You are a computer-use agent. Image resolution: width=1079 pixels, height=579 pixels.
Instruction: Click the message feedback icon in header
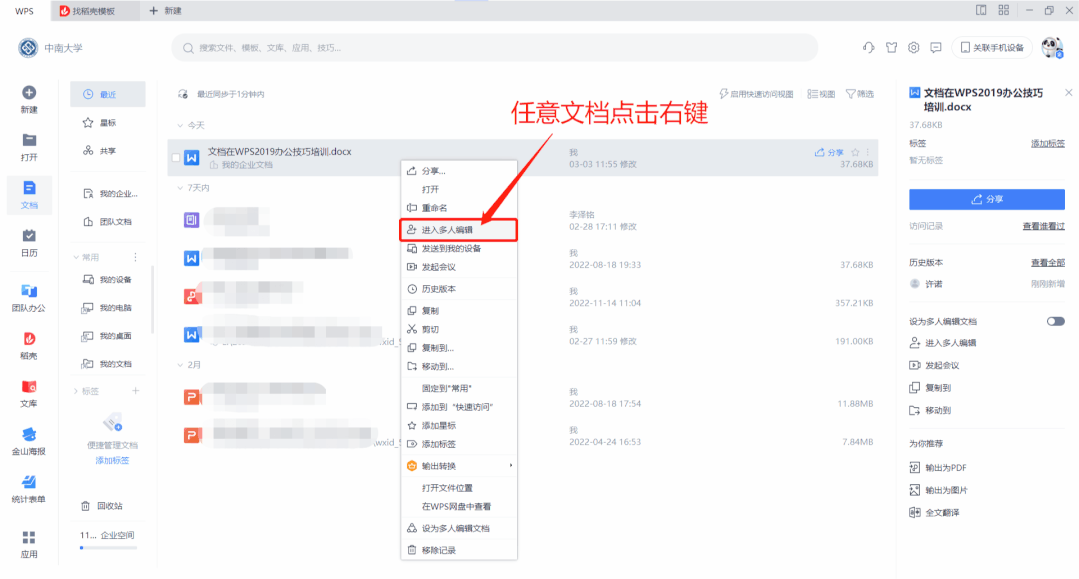click(x=936, y=48)
